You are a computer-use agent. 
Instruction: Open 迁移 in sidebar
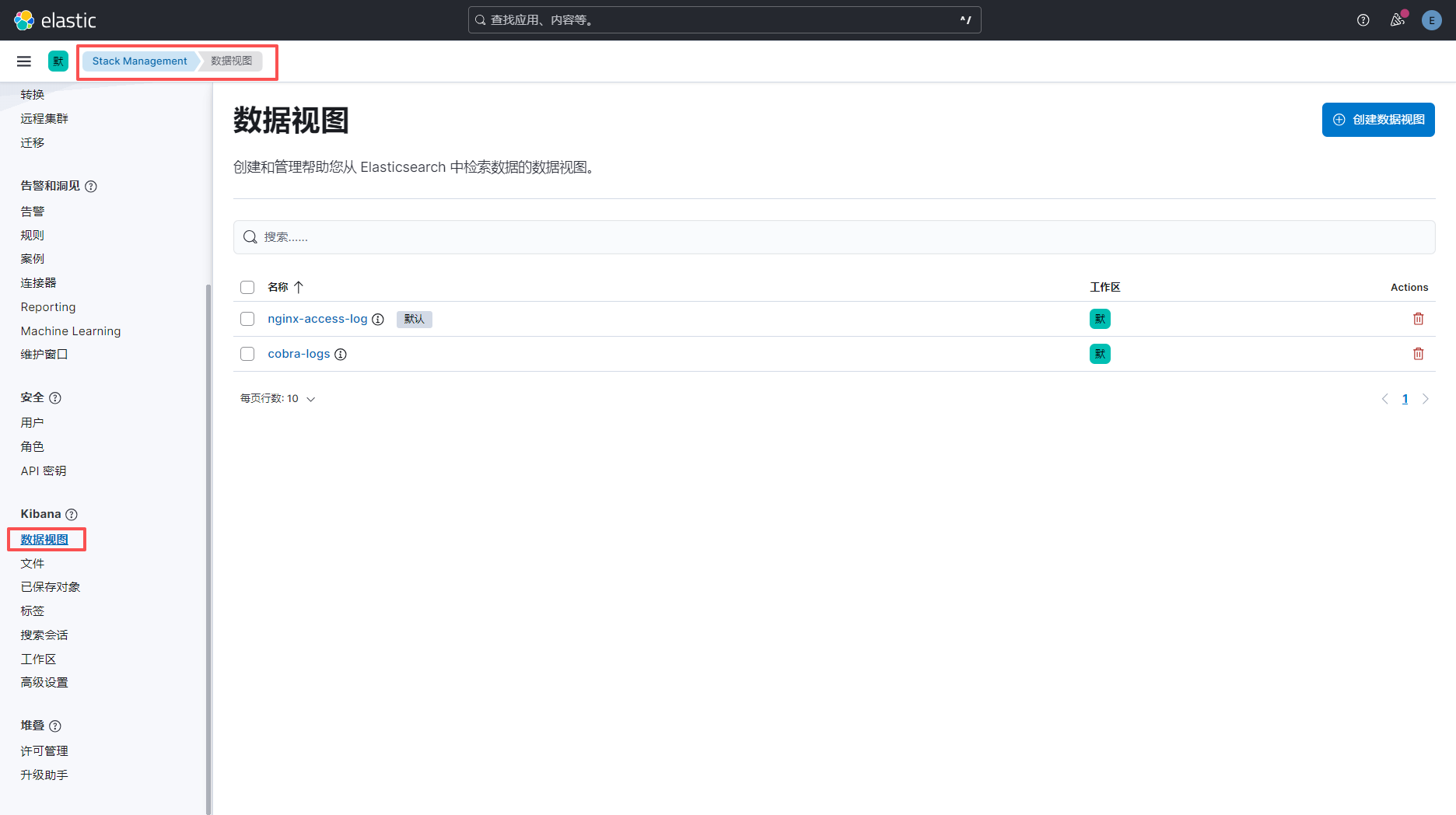pyautogui.click(x=33, y=143)
